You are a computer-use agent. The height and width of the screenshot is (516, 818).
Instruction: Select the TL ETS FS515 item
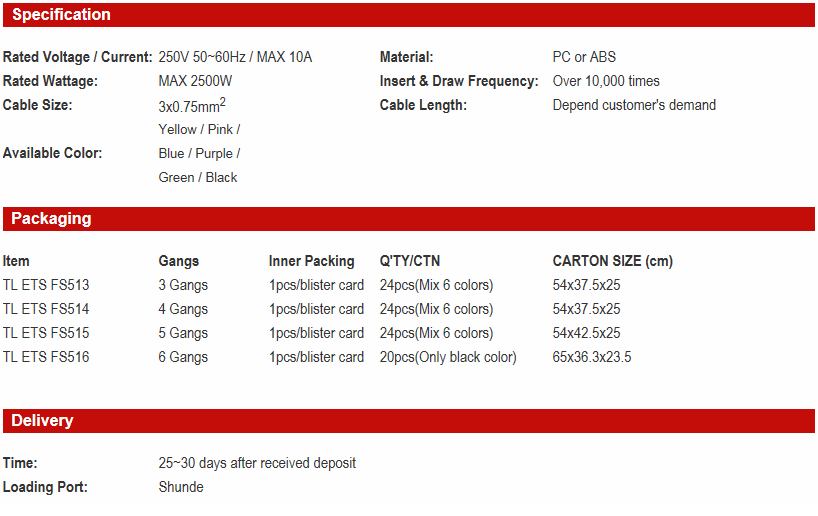pos(46,333)
